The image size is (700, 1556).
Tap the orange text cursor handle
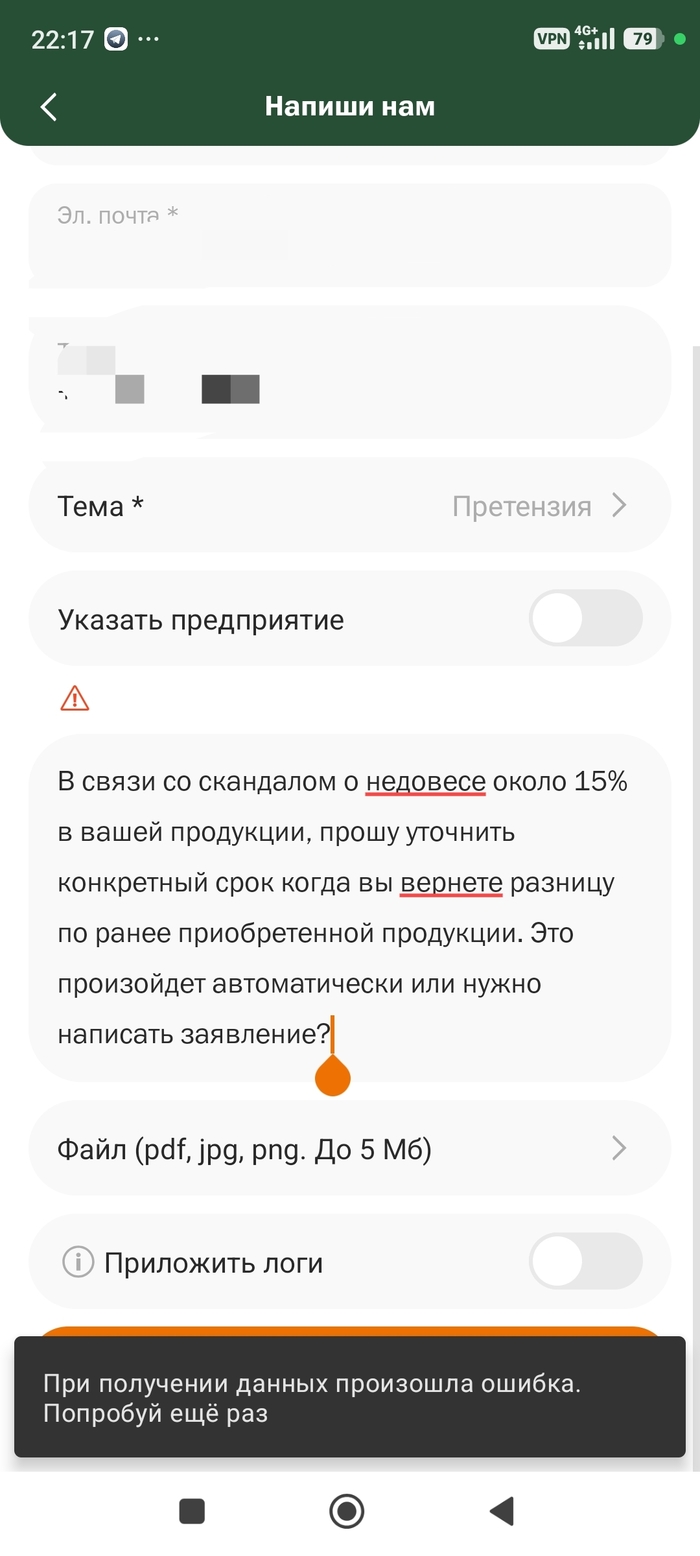(332, 1074)
